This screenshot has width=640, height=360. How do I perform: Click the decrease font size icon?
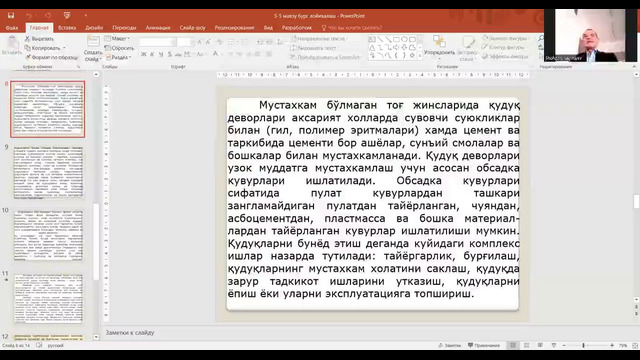click(209, 42)
